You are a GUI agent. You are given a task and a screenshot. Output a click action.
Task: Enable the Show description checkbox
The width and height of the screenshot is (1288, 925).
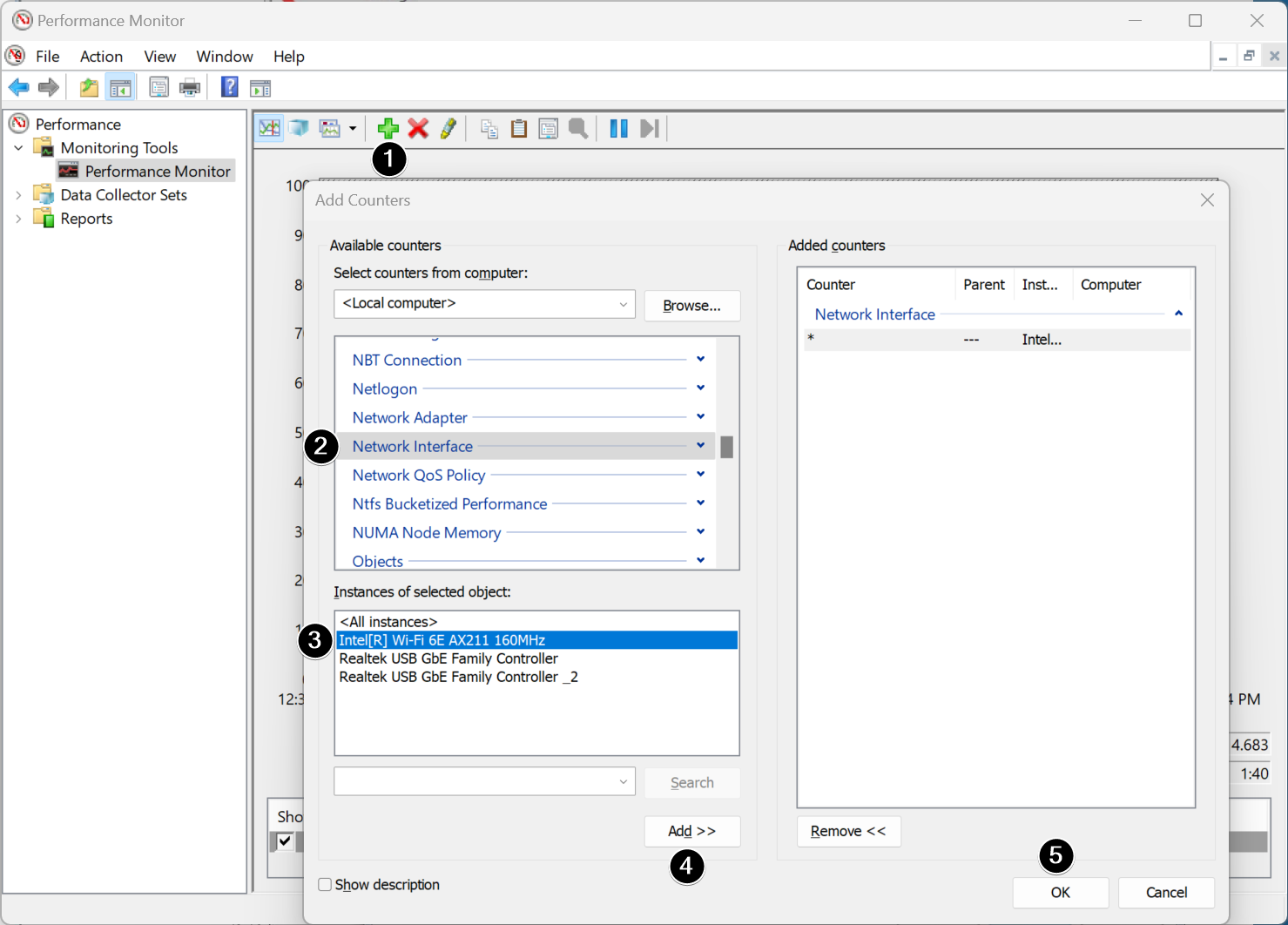(326, 885)
